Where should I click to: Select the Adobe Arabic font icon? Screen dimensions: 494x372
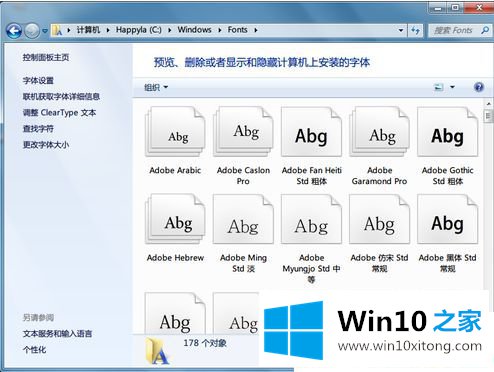pyautogui.click(x=175, y=132)
